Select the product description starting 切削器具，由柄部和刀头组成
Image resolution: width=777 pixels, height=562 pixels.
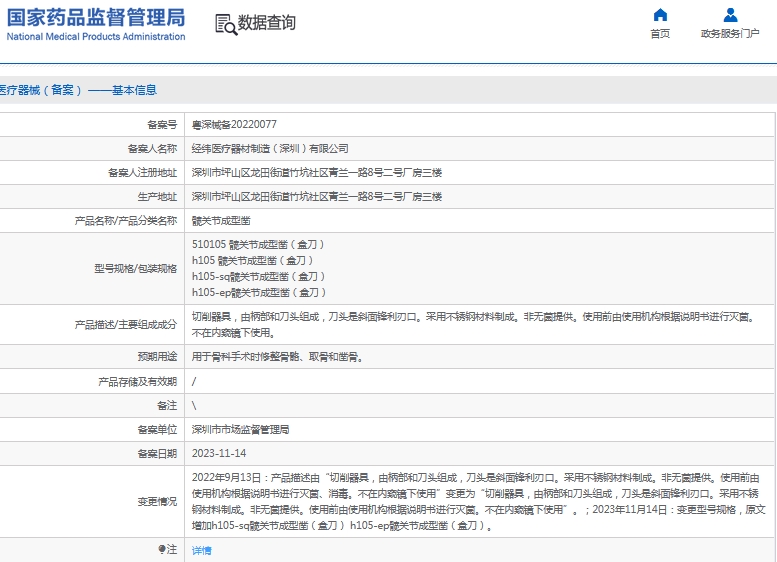tap(473, 325)
